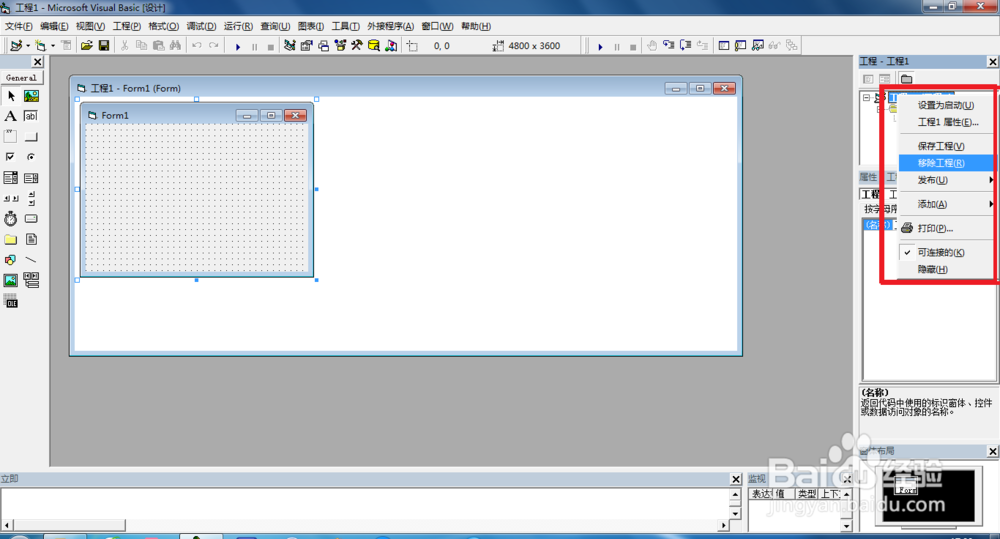
Task: Open the 外接程序(A) menu
Action: [390, 26]
